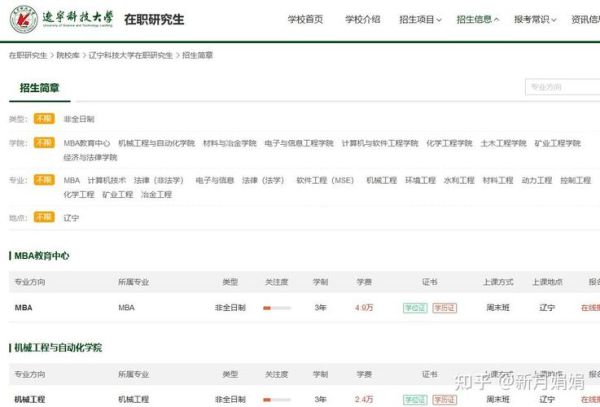Select 不限 in the 专业 filter row
Viewport: 600px width, 407px height.
click(44, 180)
